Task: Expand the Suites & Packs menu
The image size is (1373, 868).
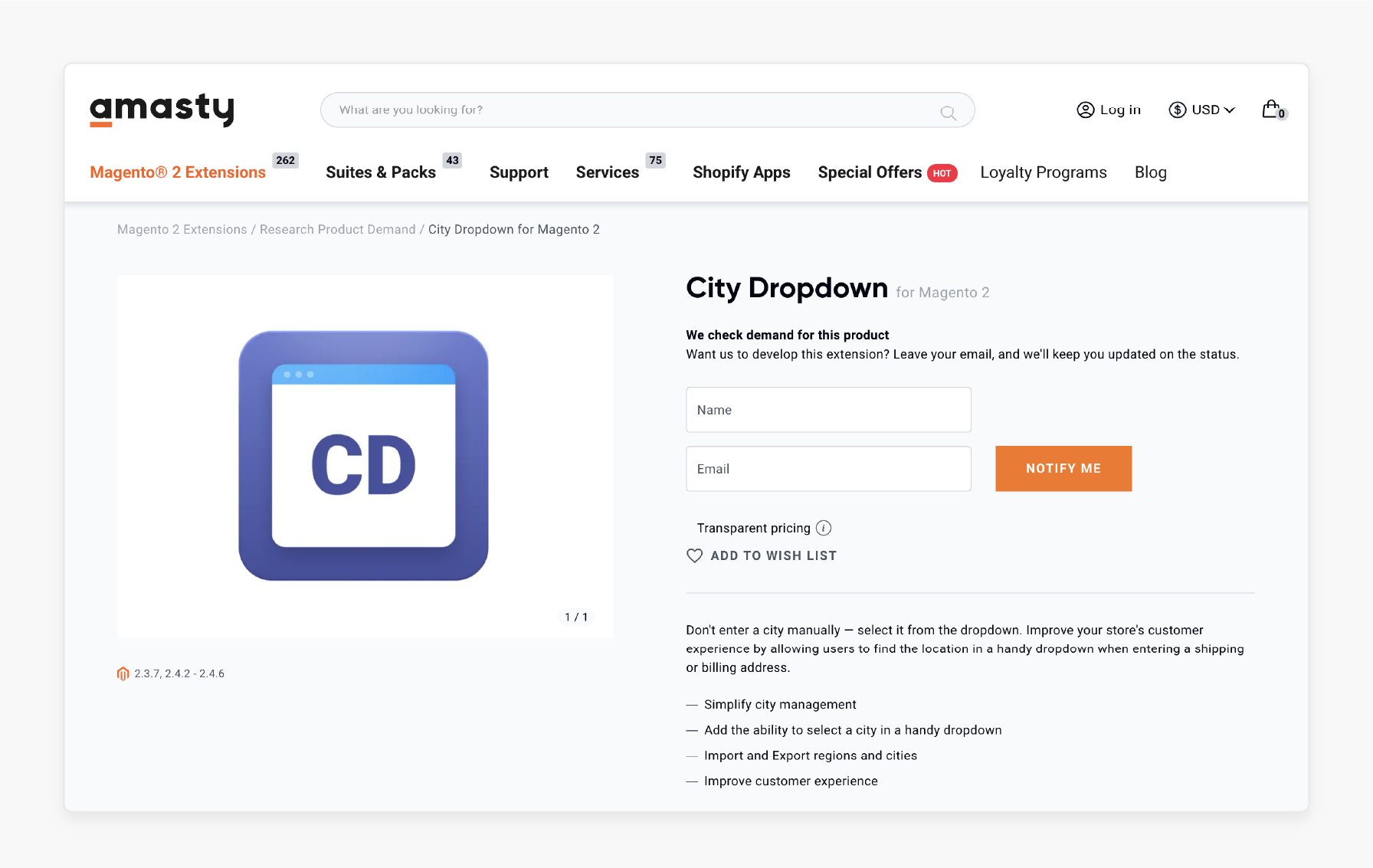Action: point(380,172)
